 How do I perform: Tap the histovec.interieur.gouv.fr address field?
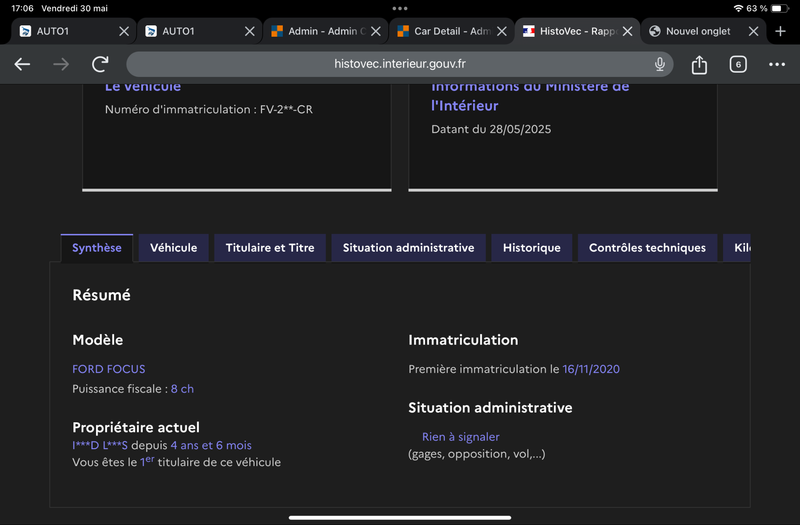point(399,64)
